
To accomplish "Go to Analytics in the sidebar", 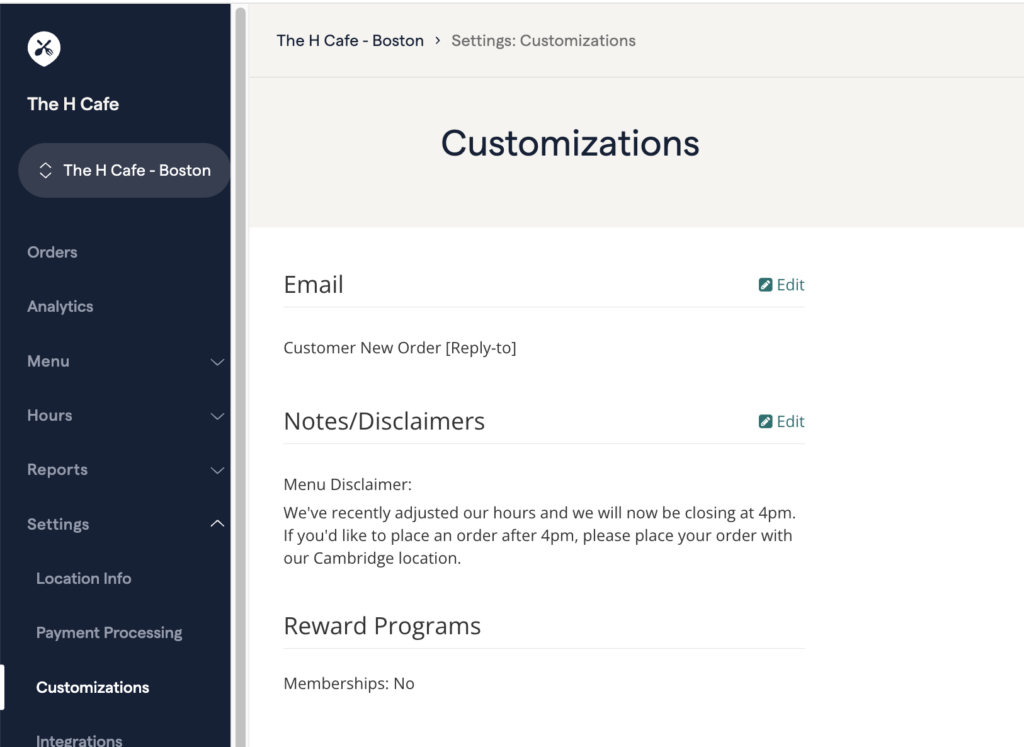I will (60, 307).
